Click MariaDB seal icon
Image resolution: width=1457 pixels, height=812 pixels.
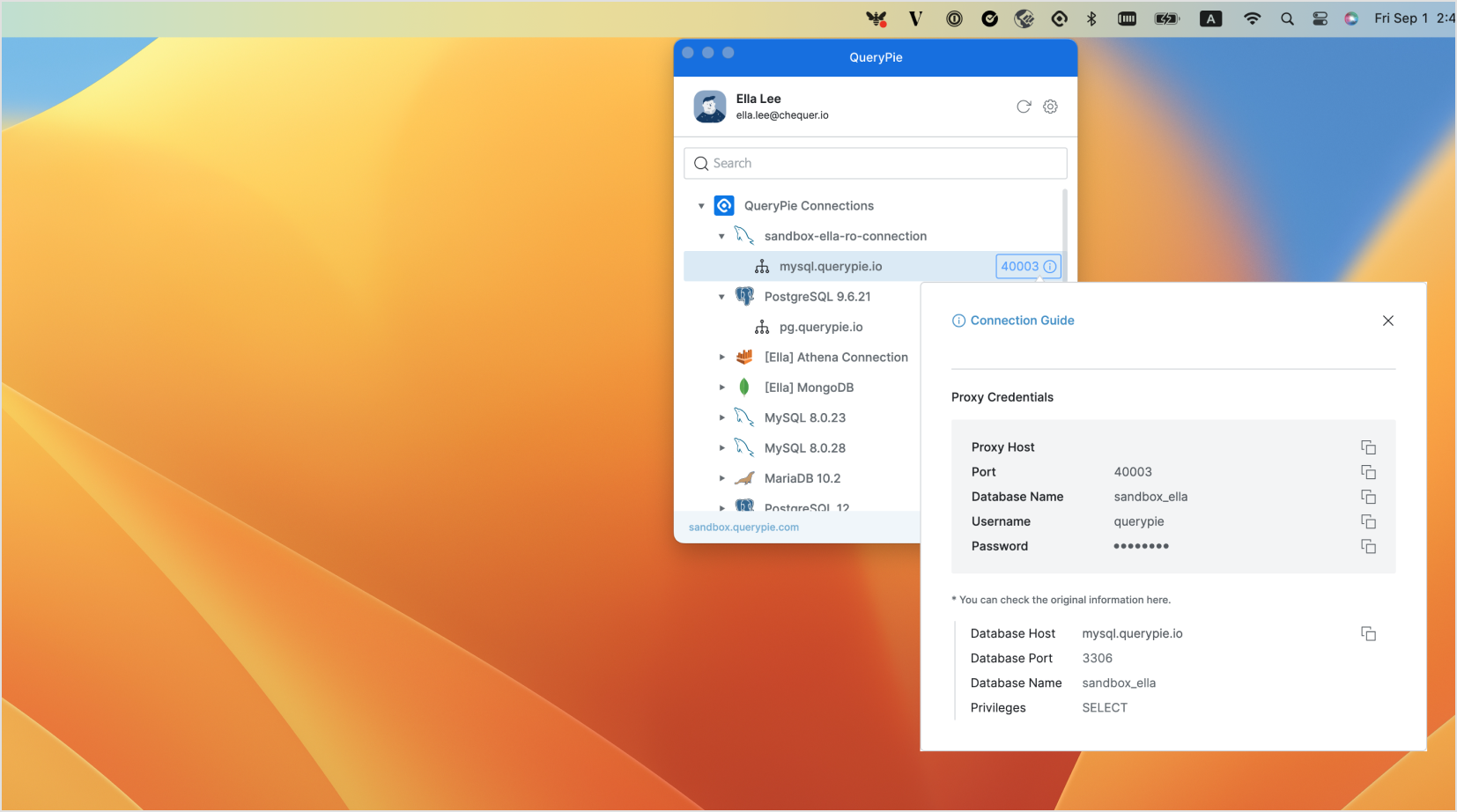click(x=744, y=477)
